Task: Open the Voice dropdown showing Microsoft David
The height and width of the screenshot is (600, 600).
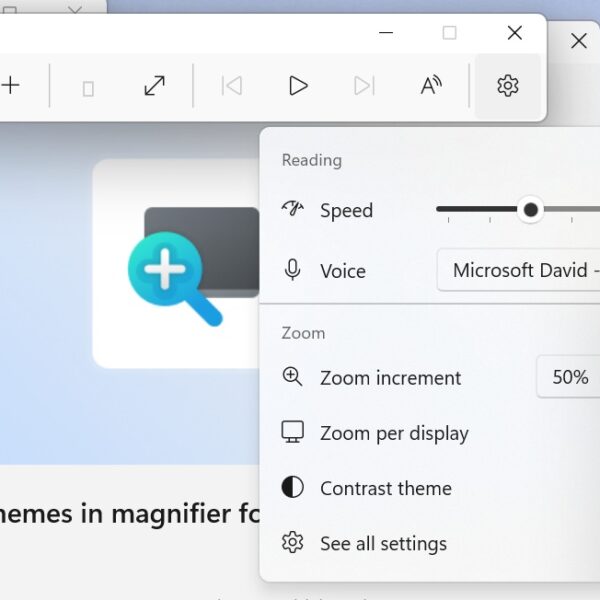Action: 518,270
